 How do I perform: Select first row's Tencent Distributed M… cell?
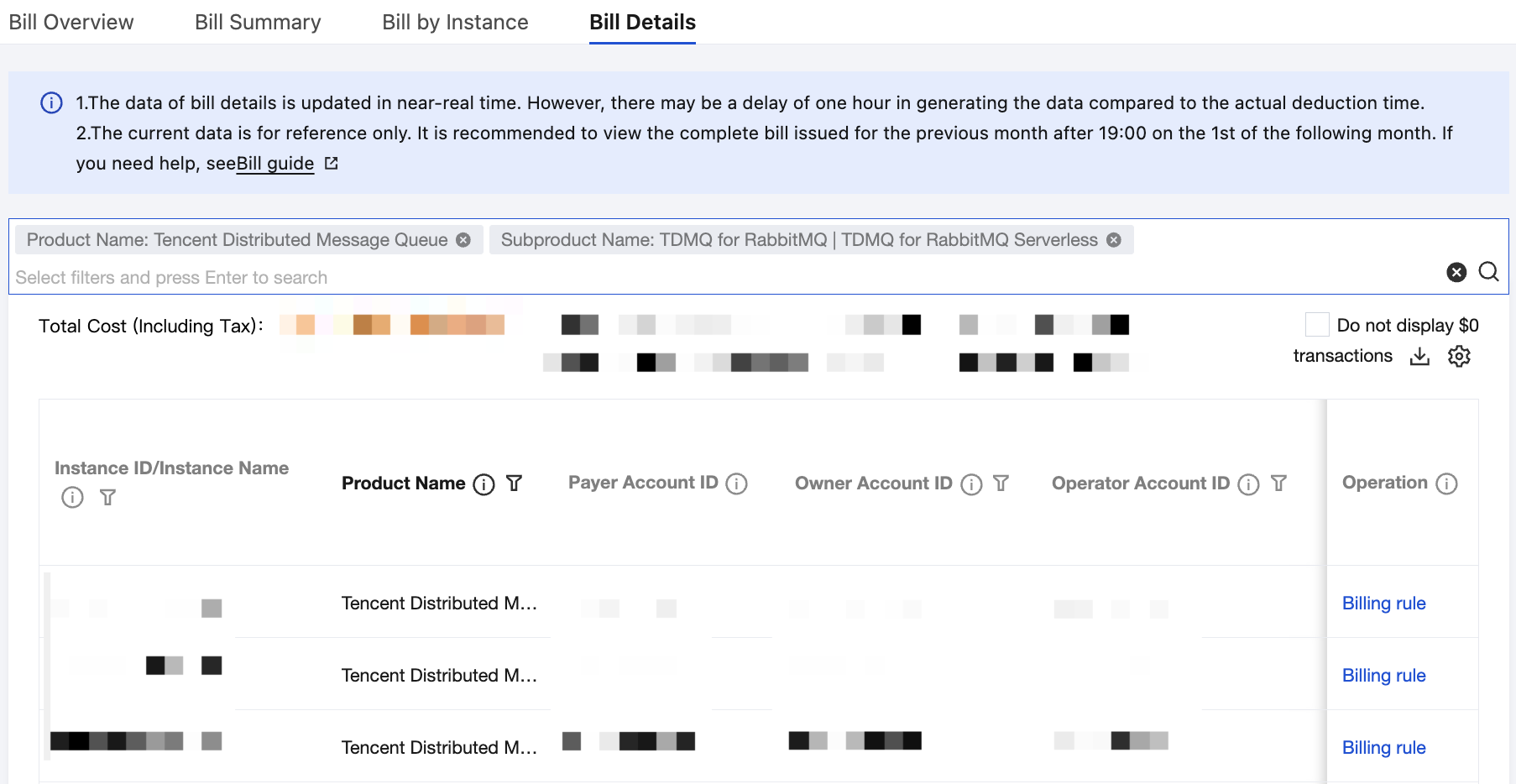pyautogui.click(x=439, y=604)
